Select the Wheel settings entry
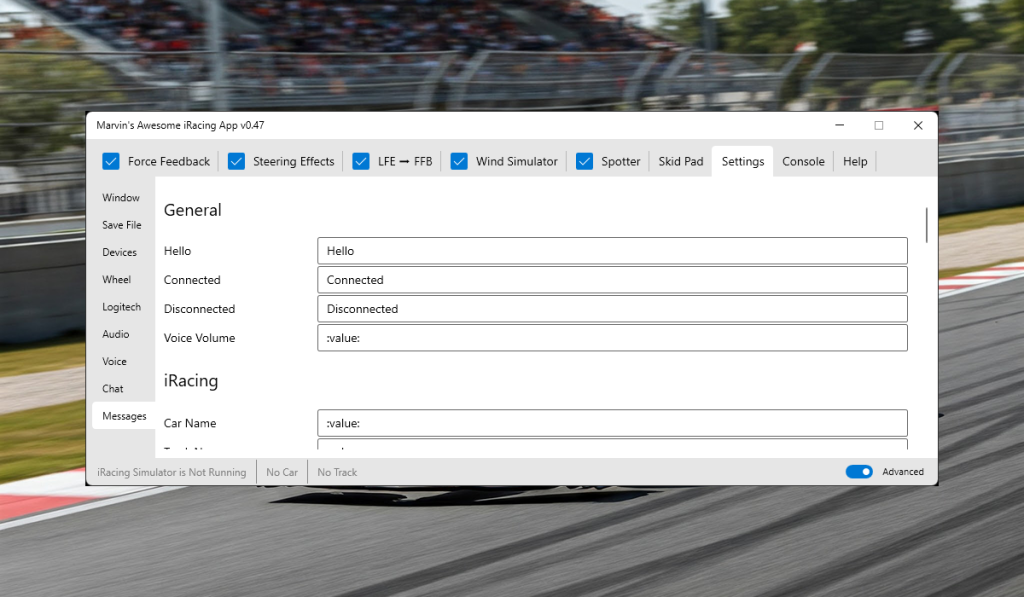Viewport: 1024px width, 597px height. [x=121, y=279]
